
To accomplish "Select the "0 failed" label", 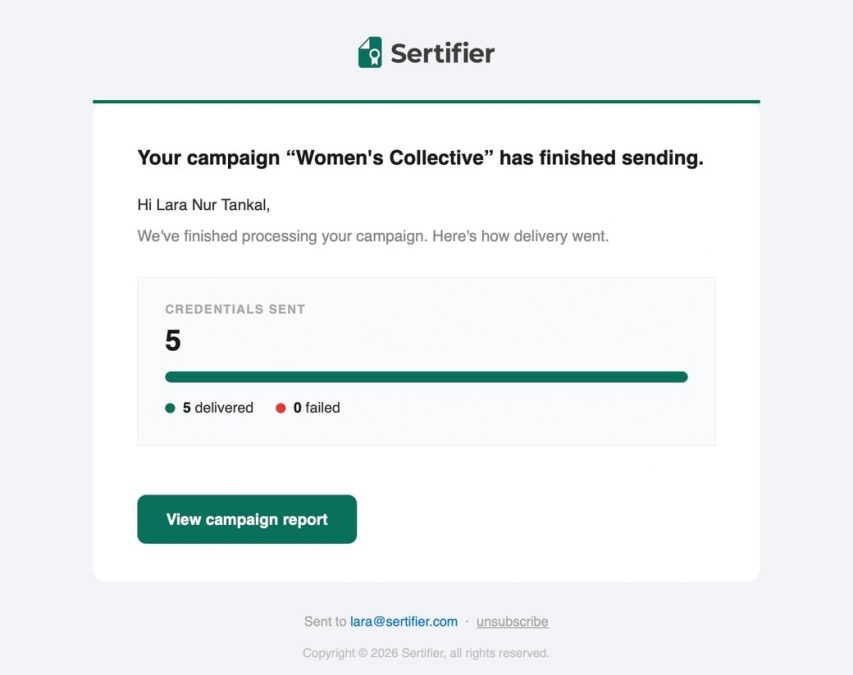I will (x=317, y=407).
